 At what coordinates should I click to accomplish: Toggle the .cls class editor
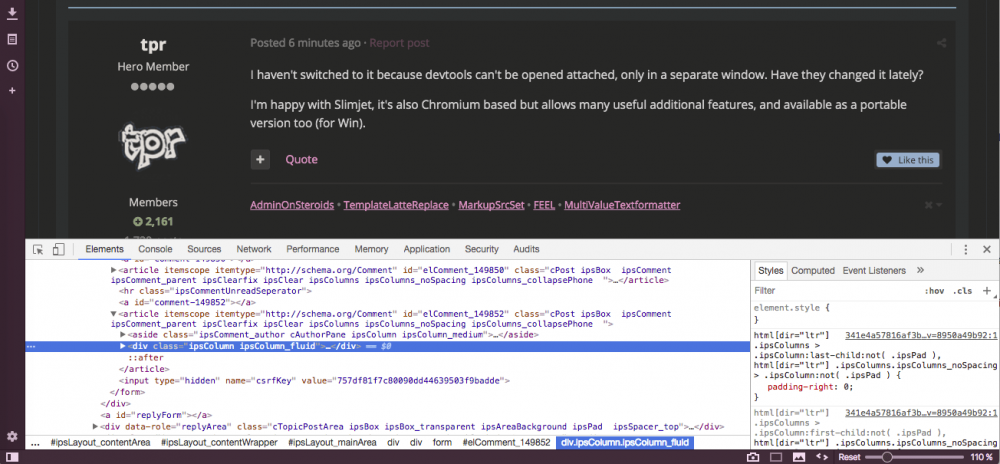962,291
